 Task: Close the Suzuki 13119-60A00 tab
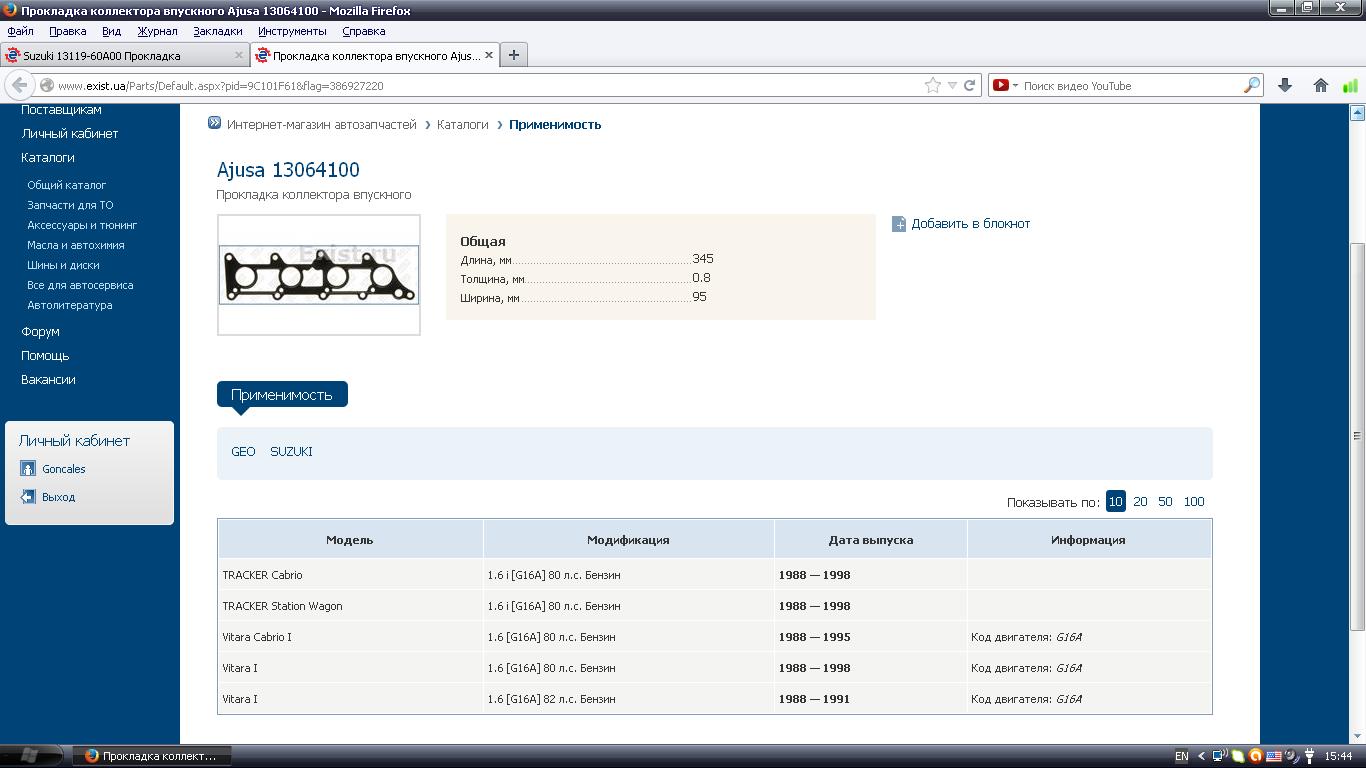click(239, 55)
